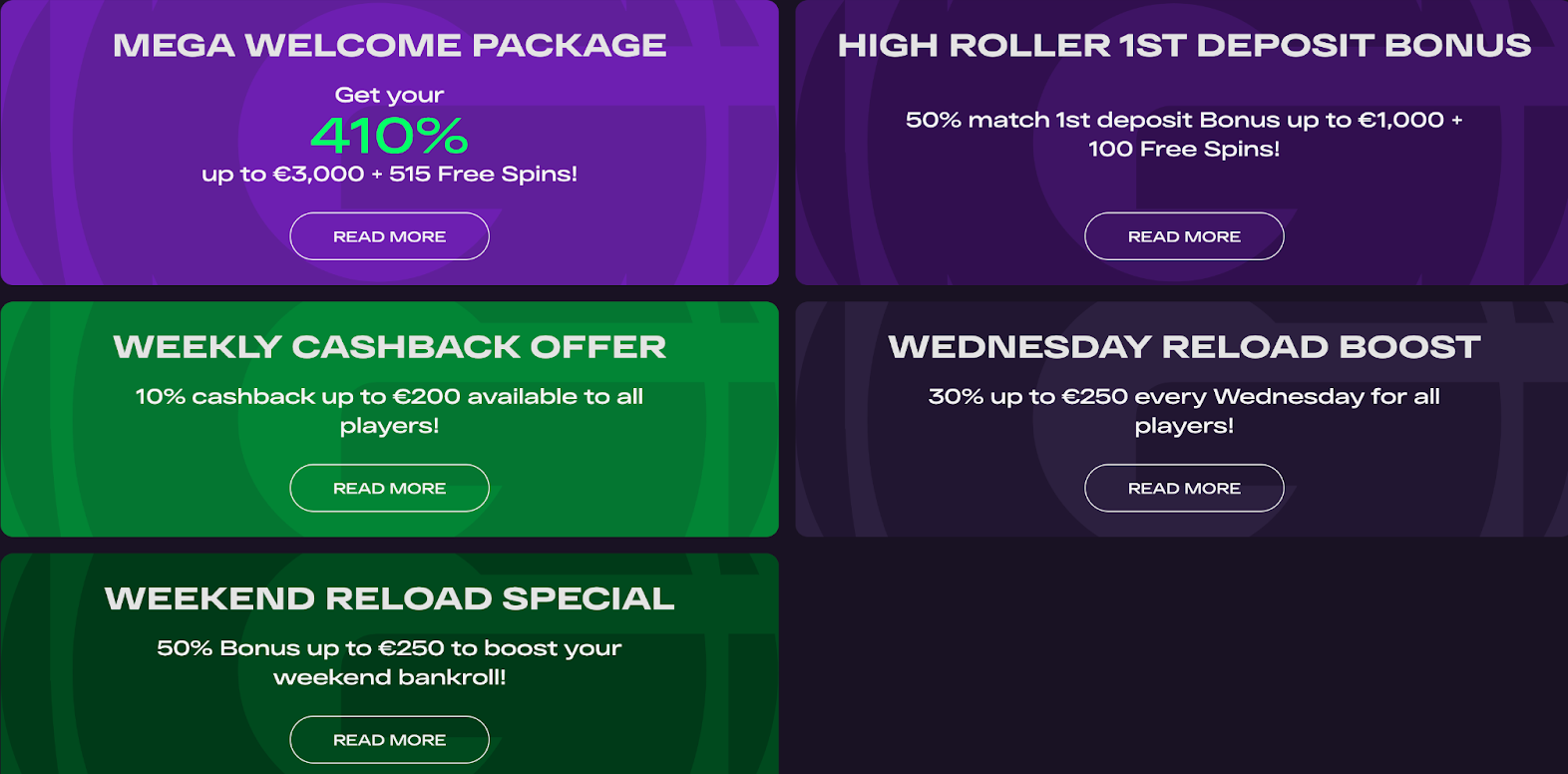Viewport: 1568px width, 774px height.
Task: Click the "100 Free Spins!" line
Action: point(1184,149)
